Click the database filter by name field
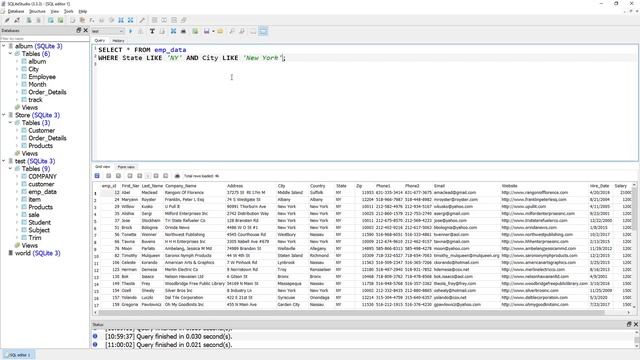The height and width of the screenshot is (360, 640). (x=44, y=38)
